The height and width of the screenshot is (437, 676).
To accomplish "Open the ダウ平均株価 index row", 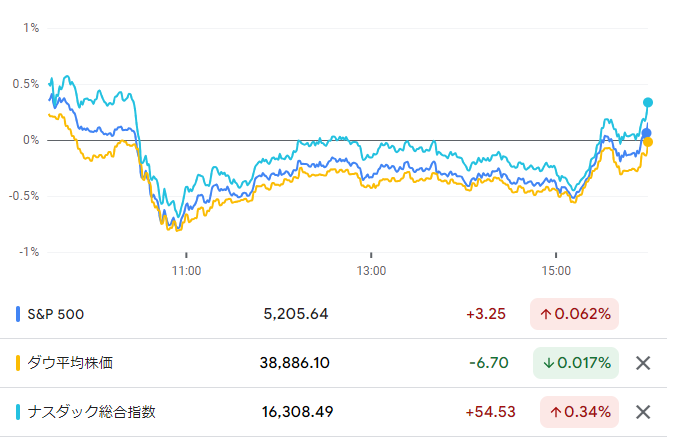I will [x=70, y=363].
